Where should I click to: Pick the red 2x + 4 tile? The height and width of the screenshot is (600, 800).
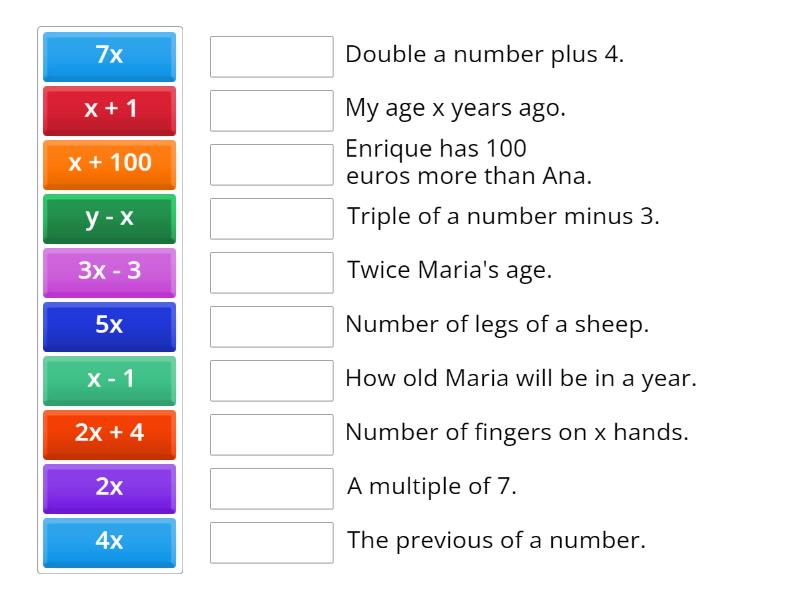pos(109,434)
